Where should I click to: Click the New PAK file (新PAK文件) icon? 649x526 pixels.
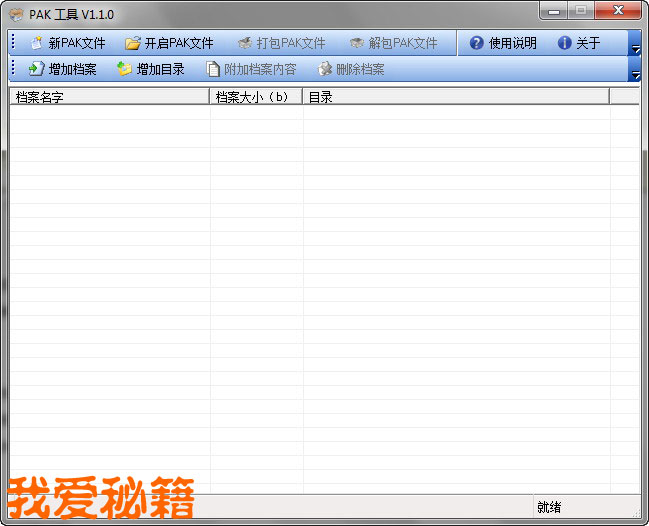37,43
